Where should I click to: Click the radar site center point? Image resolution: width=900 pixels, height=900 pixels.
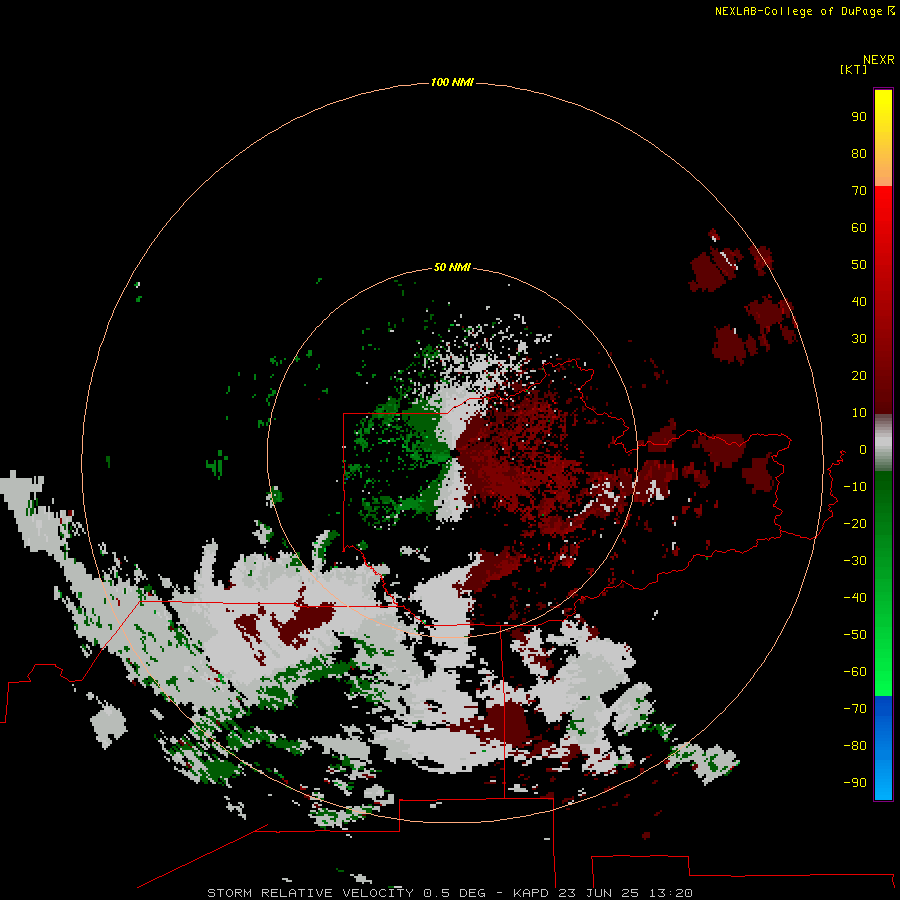coord(453,453)
